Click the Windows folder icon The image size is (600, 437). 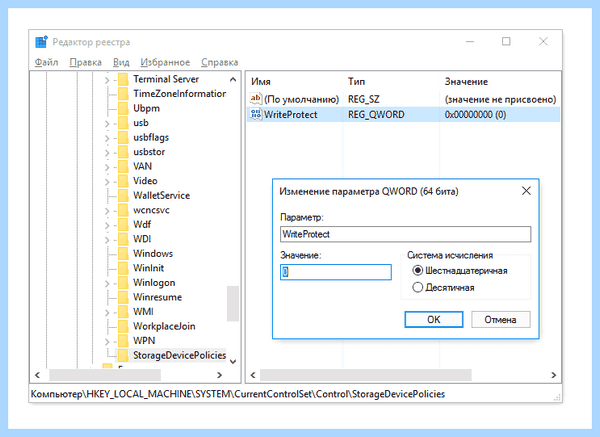[123, 254]
